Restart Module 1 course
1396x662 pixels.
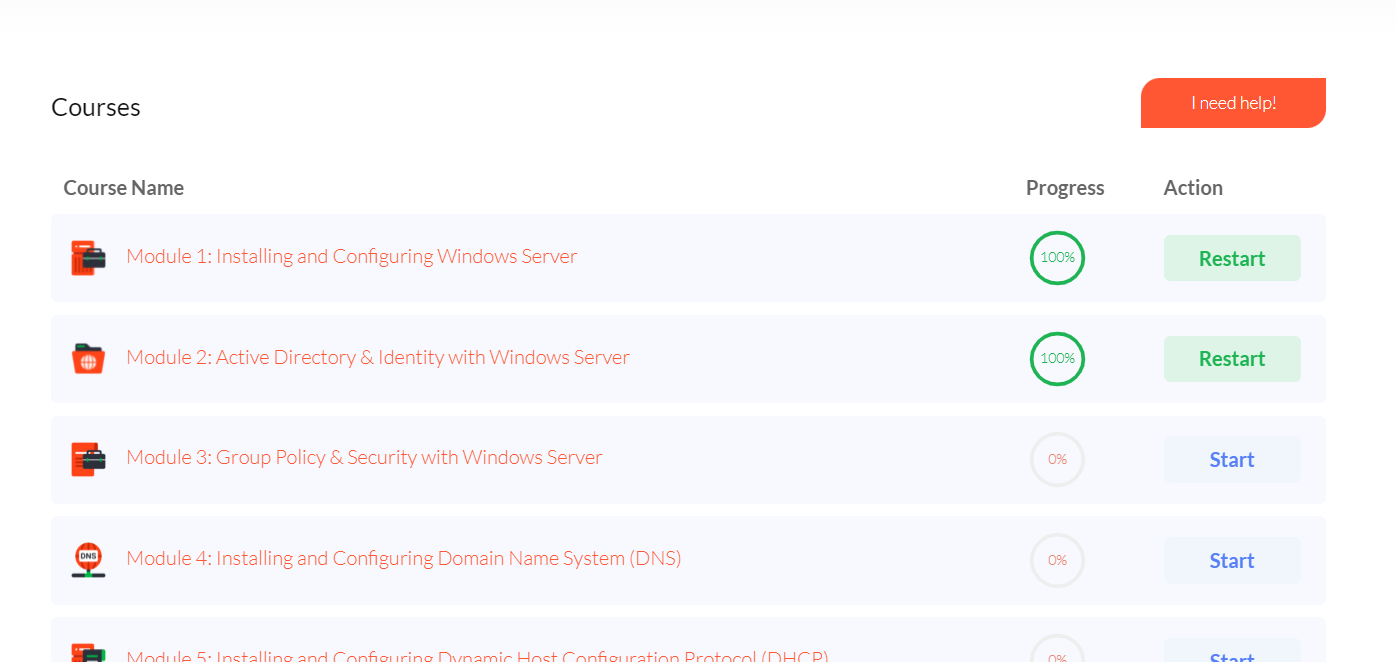(1231, 259)
